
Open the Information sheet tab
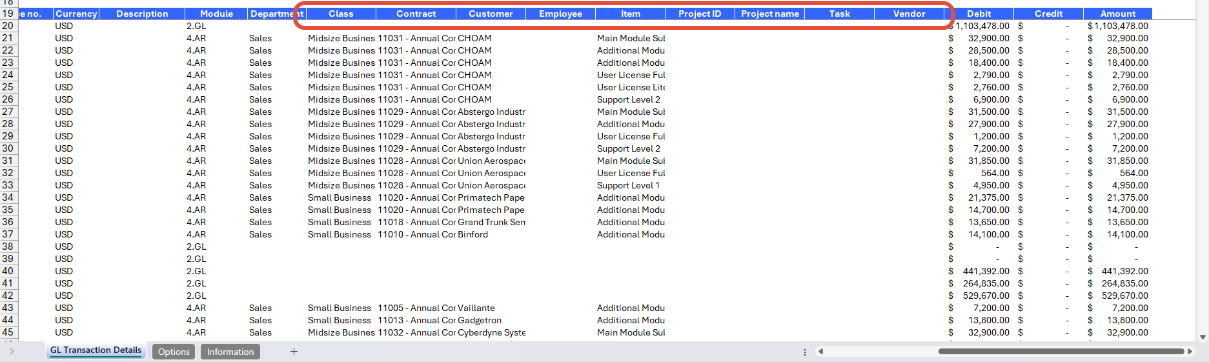(x=230, y=352)
